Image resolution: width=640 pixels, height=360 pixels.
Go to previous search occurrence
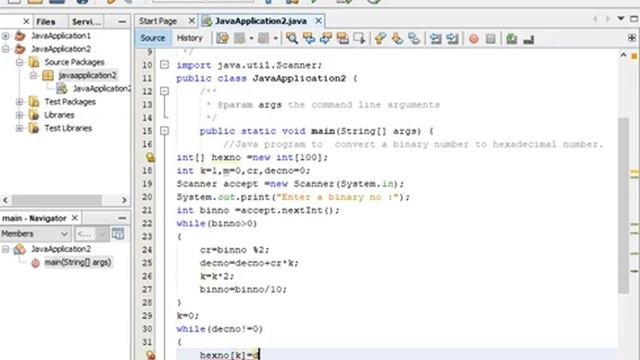click(x=309, y=38)
